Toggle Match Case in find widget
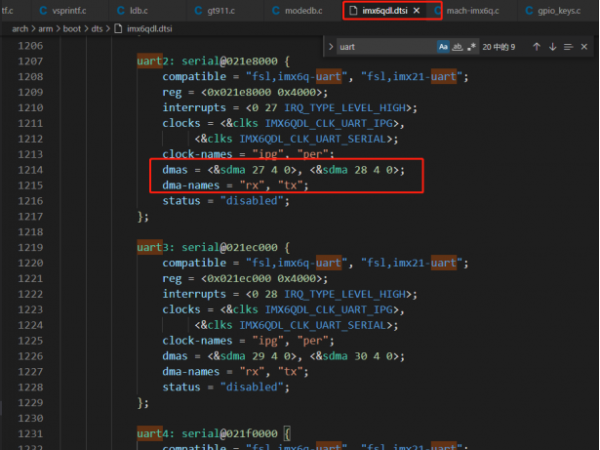The image size is (600, 450). (x=443, y=46)
